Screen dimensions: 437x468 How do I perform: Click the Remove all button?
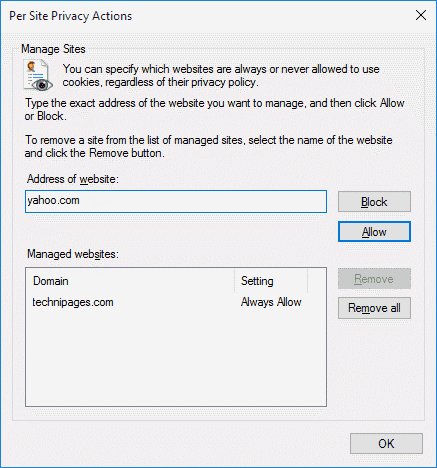click(x=374, y=308)
